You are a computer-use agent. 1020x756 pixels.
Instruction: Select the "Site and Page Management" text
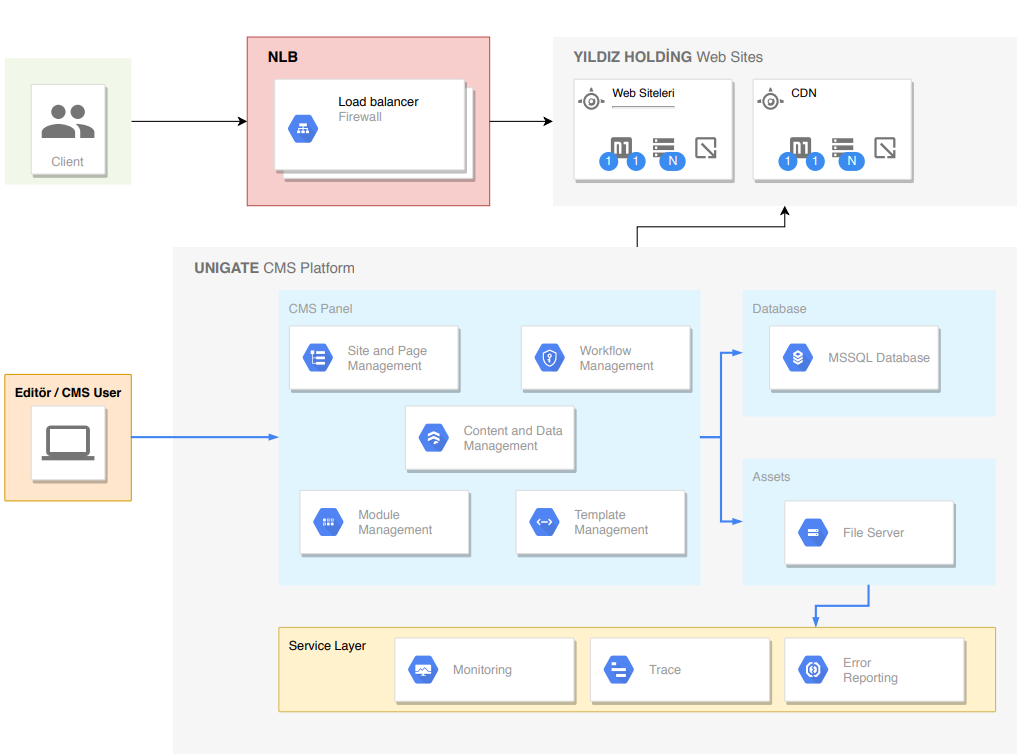point(387,358)
